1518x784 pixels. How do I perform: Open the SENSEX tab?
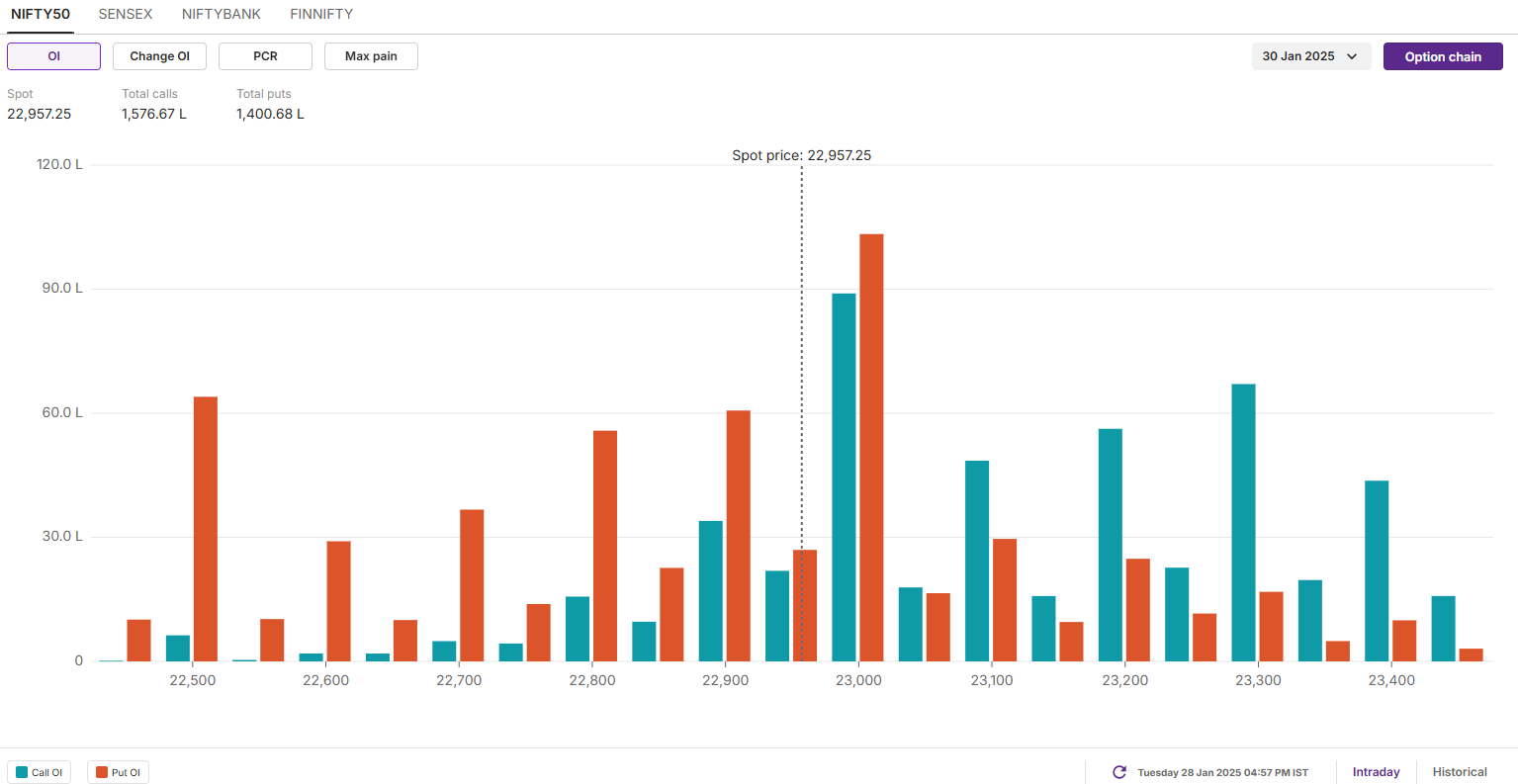coord(126,15)
